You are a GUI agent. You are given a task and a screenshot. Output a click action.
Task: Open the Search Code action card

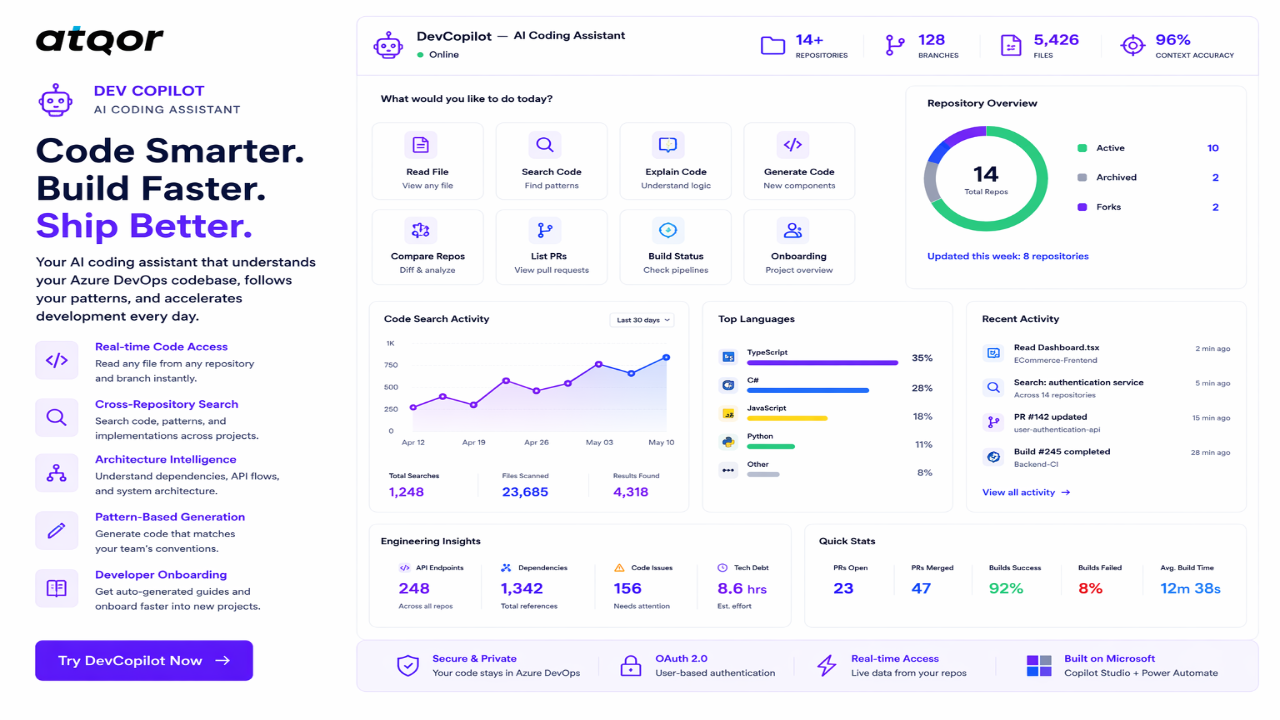tap(551, 161)
